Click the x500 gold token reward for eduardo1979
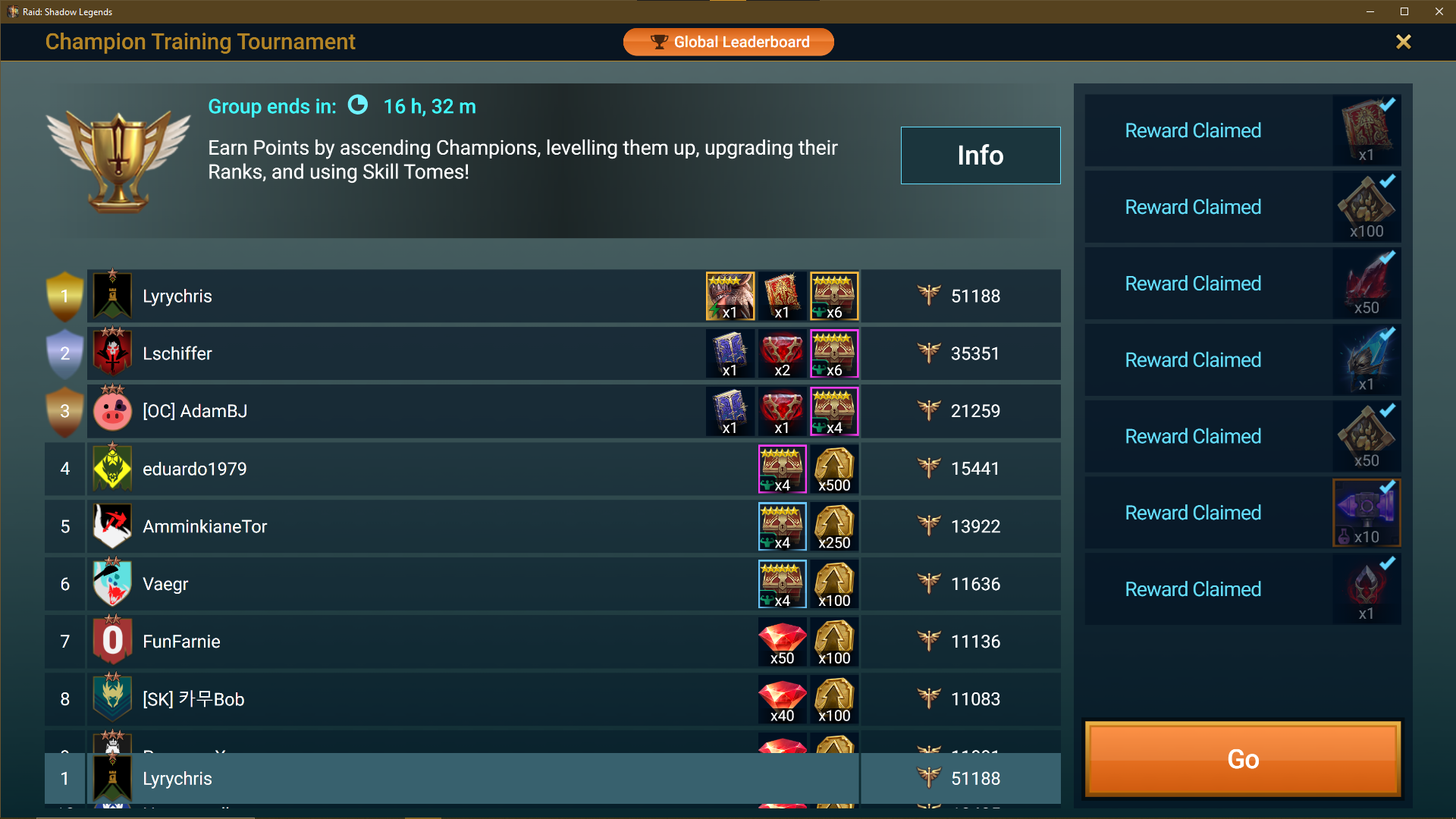 834,469
